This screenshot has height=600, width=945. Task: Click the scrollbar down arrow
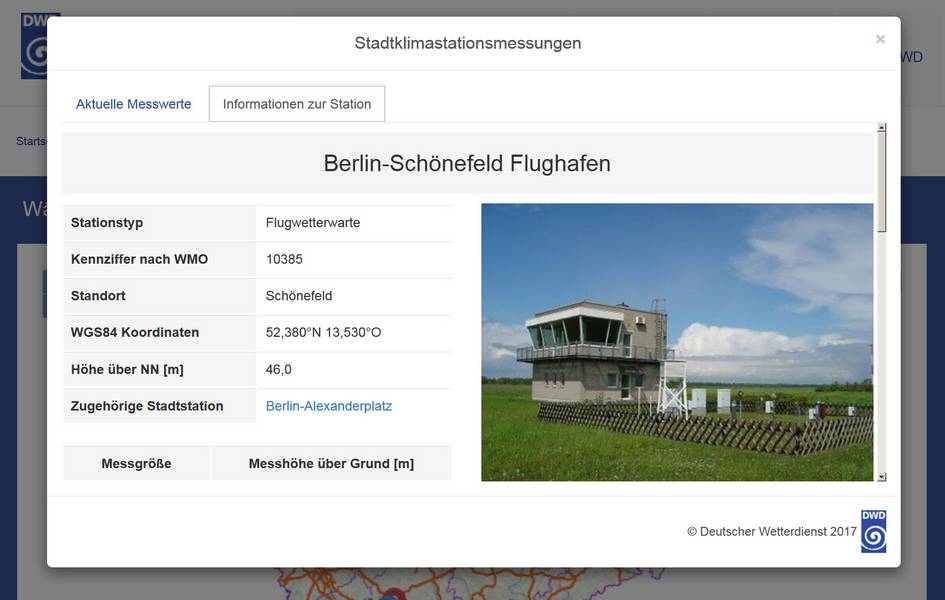point(882,477)
